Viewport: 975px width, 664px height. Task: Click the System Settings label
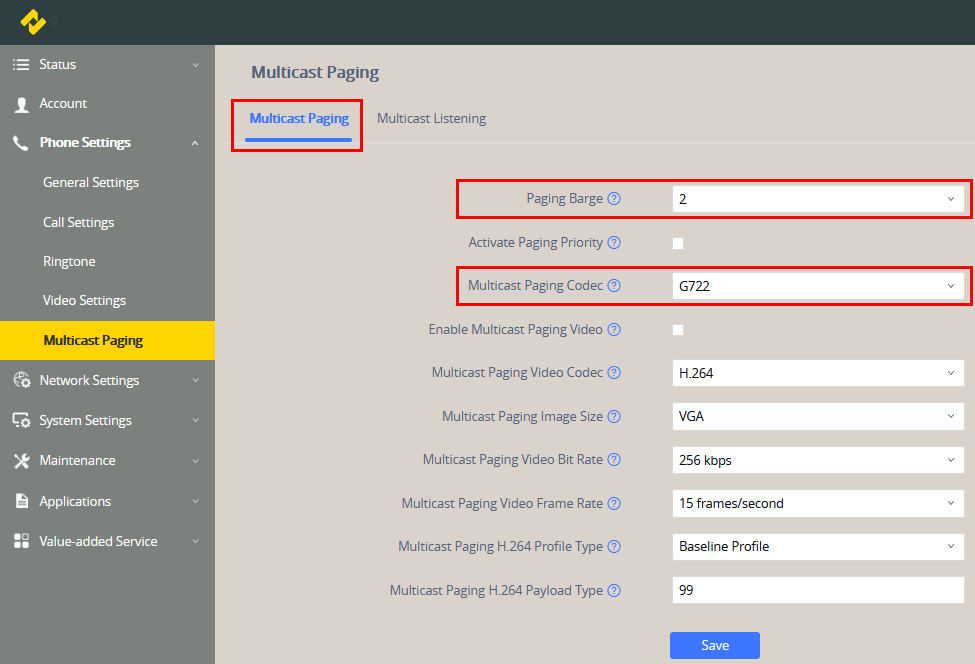tap(85, 420)
